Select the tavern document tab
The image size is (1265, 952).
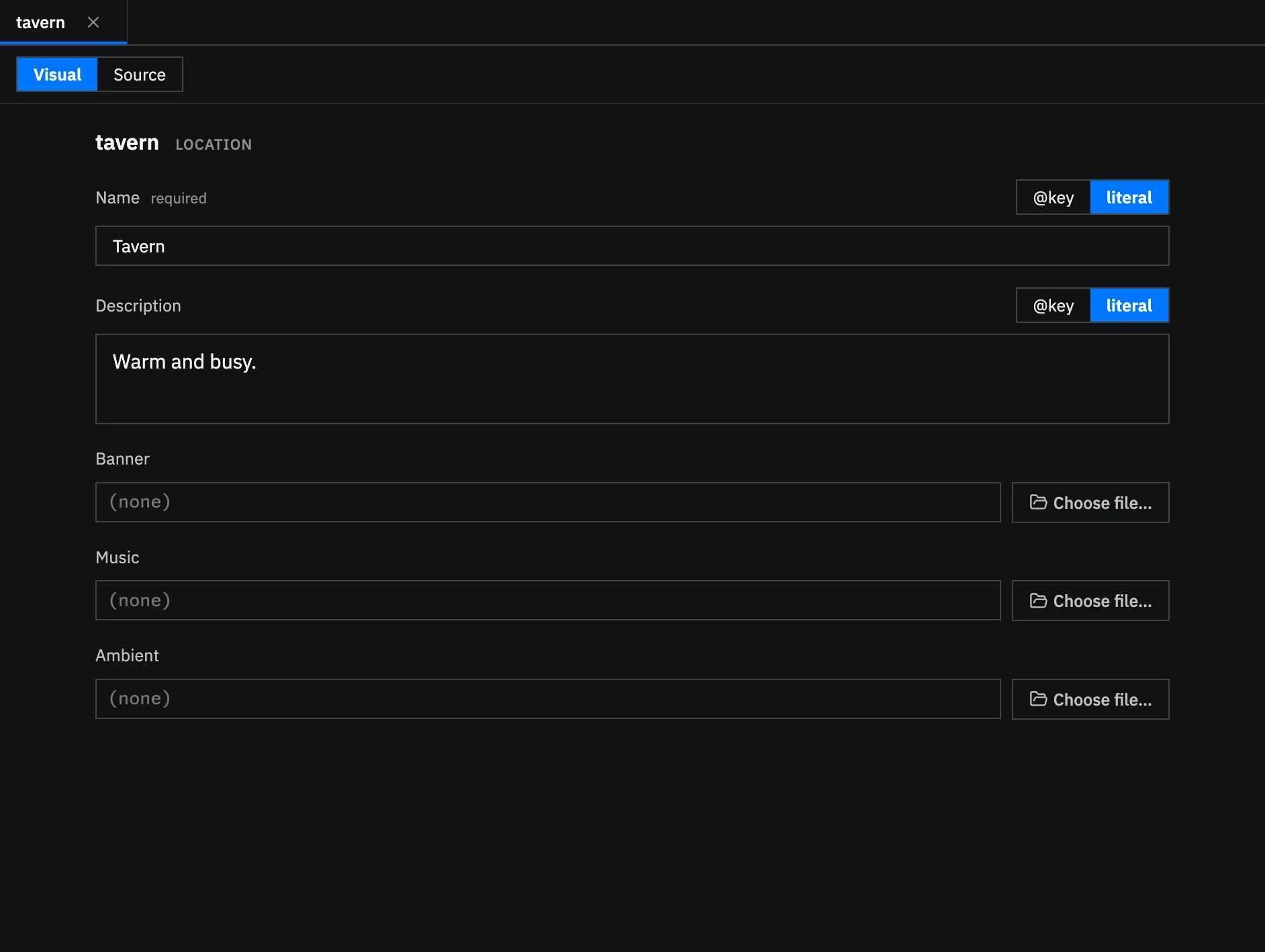[x=40, y=22]
